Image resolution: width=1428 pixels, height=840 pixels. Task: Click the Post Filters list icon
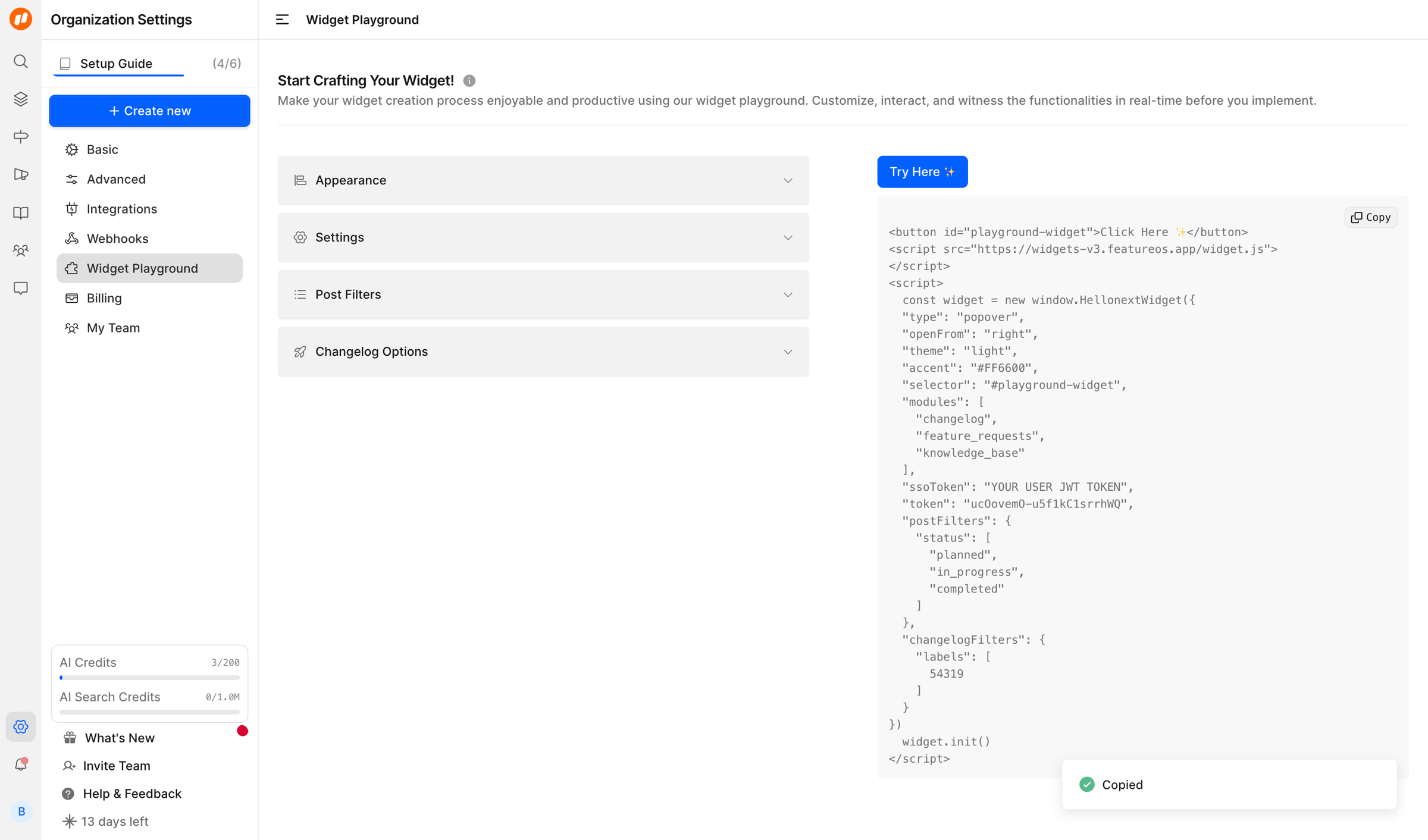[300, 294]
